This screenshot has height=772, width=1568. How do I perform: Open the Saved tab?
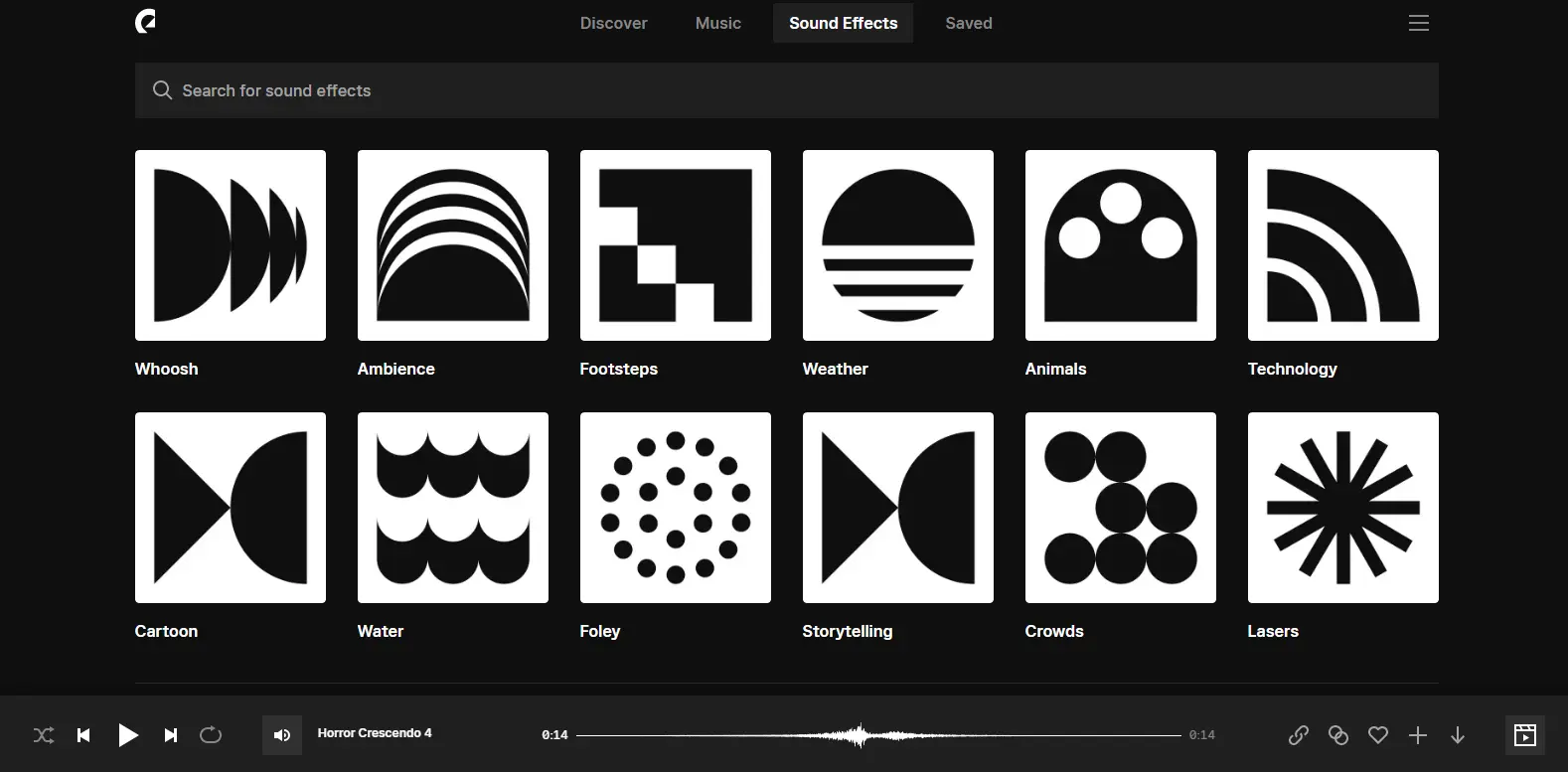point(969,23)
